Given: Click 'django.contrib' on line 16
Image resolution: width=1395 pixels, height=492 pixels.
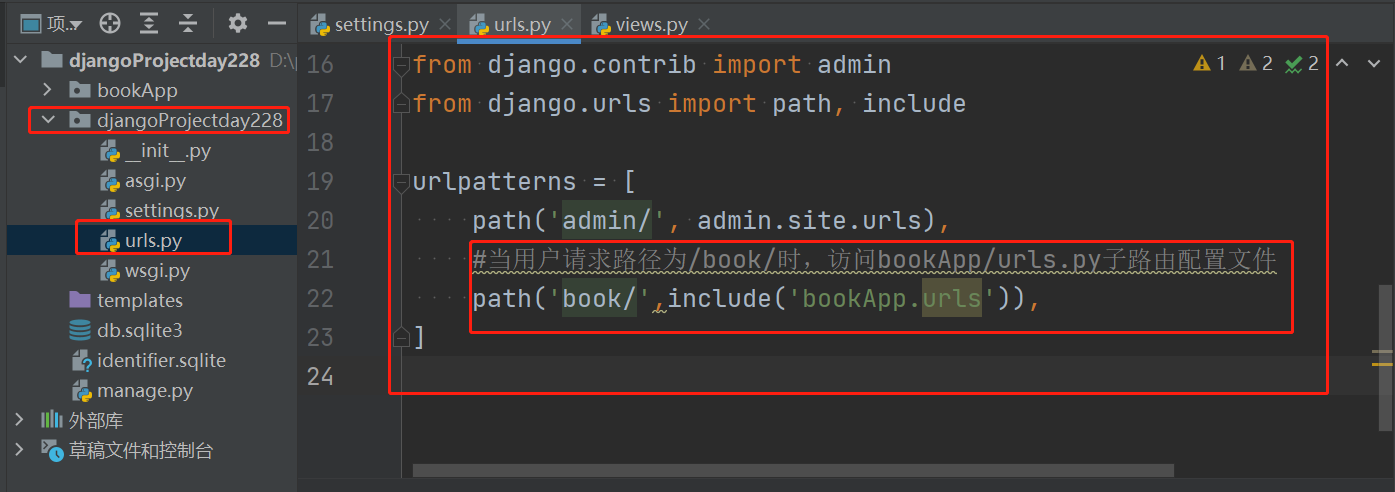Looking at the screenshot, I should pyautogui.click(x=592, y=65).
